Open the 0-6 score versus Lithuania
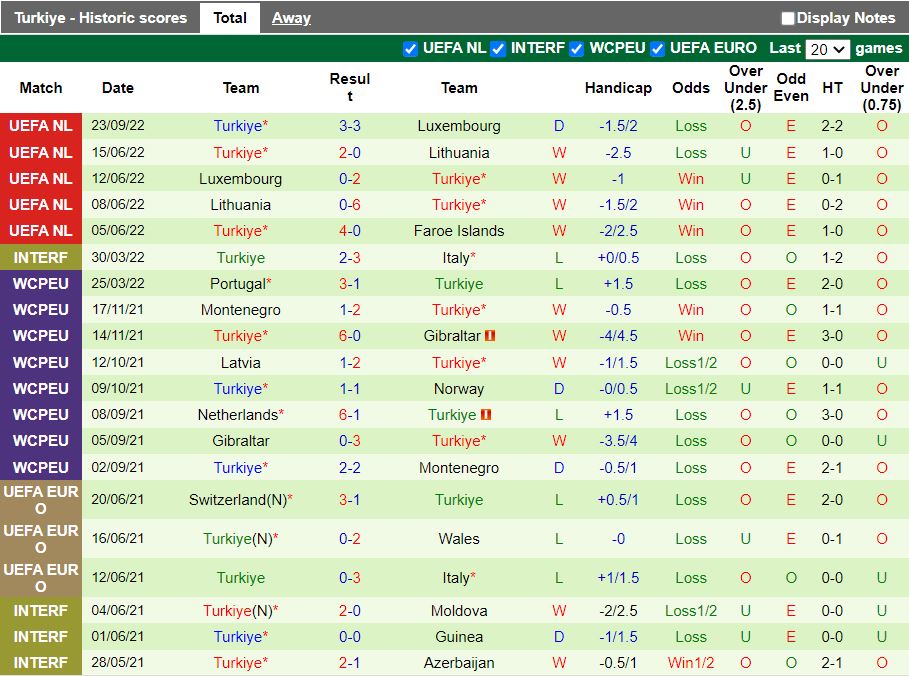Viewport: 909px width, 676px height. 350,205
